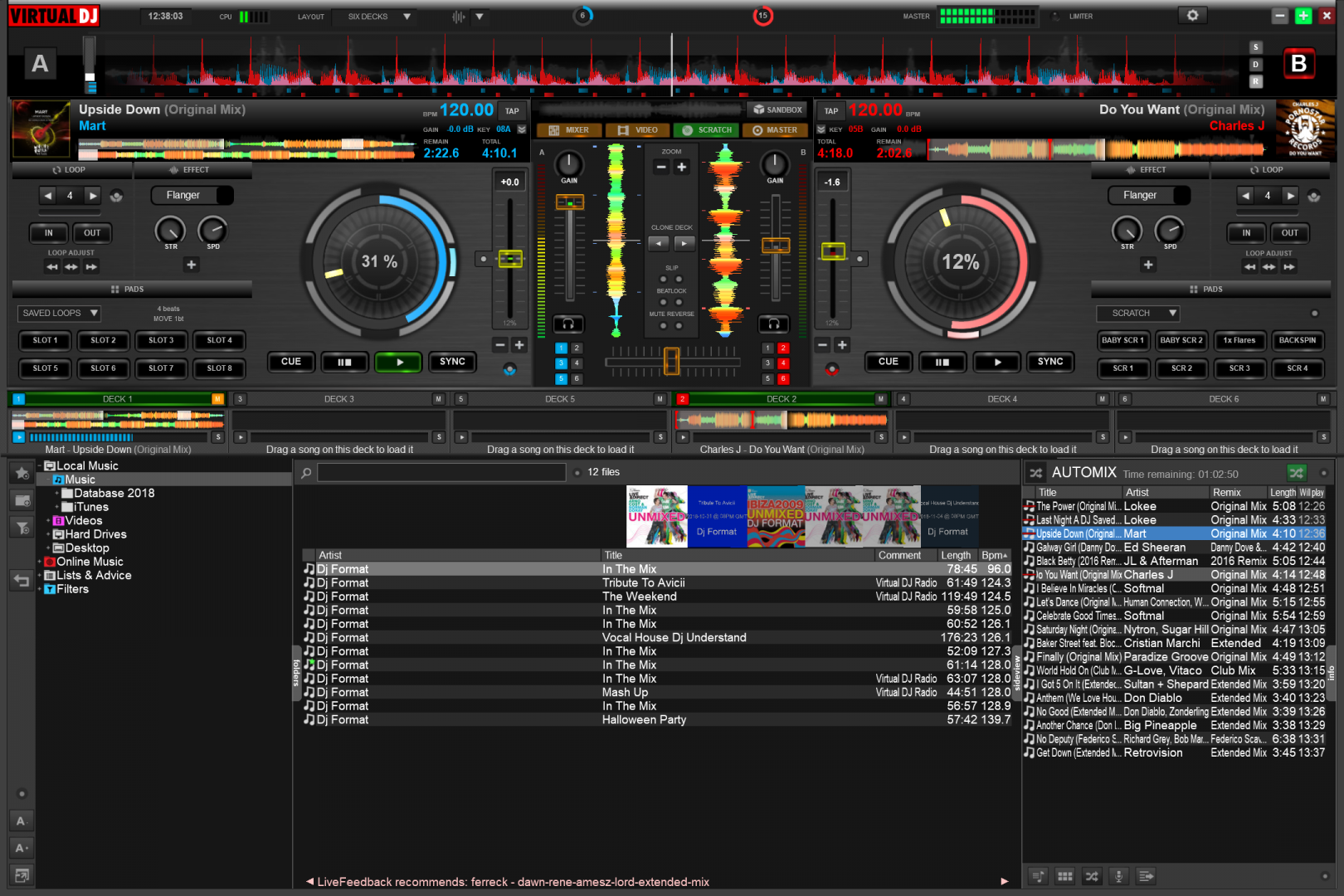Viewport: 1344px width, 896px height.
Task: Click the add virtual folder icon in sidebar
Action: [22, 500]
